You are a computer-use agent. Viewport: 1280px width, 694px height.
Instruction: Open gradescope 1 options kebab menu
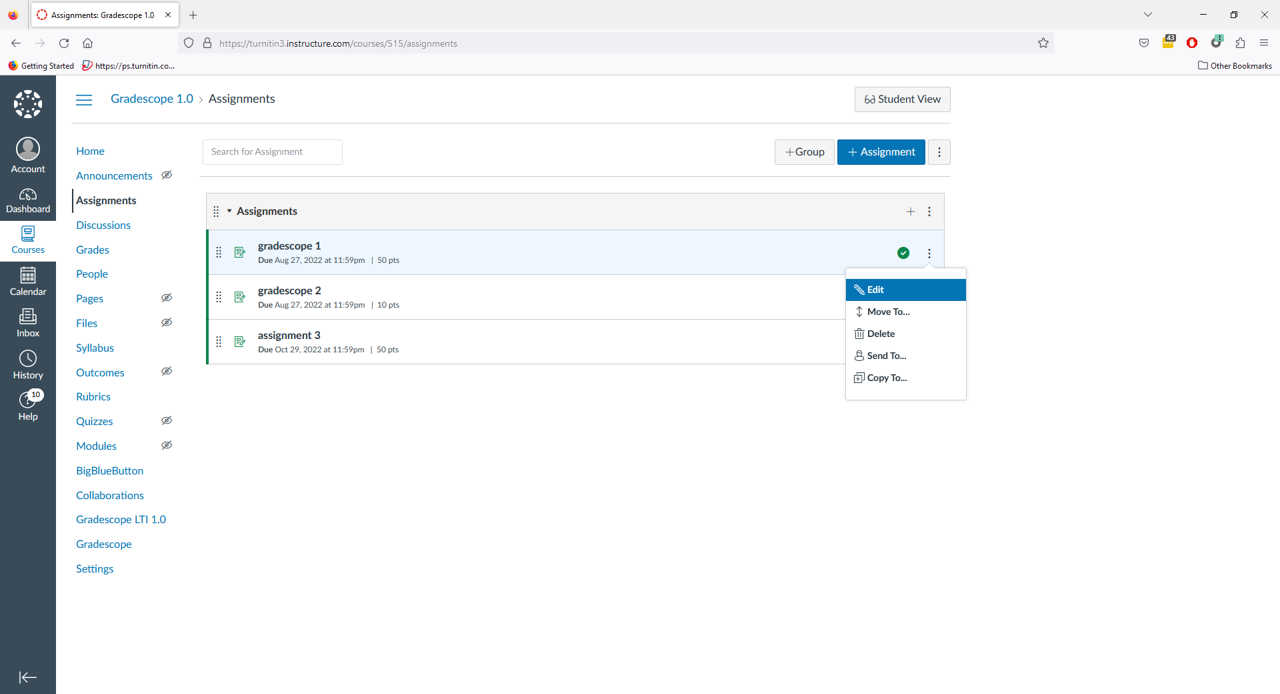point(929,253)
